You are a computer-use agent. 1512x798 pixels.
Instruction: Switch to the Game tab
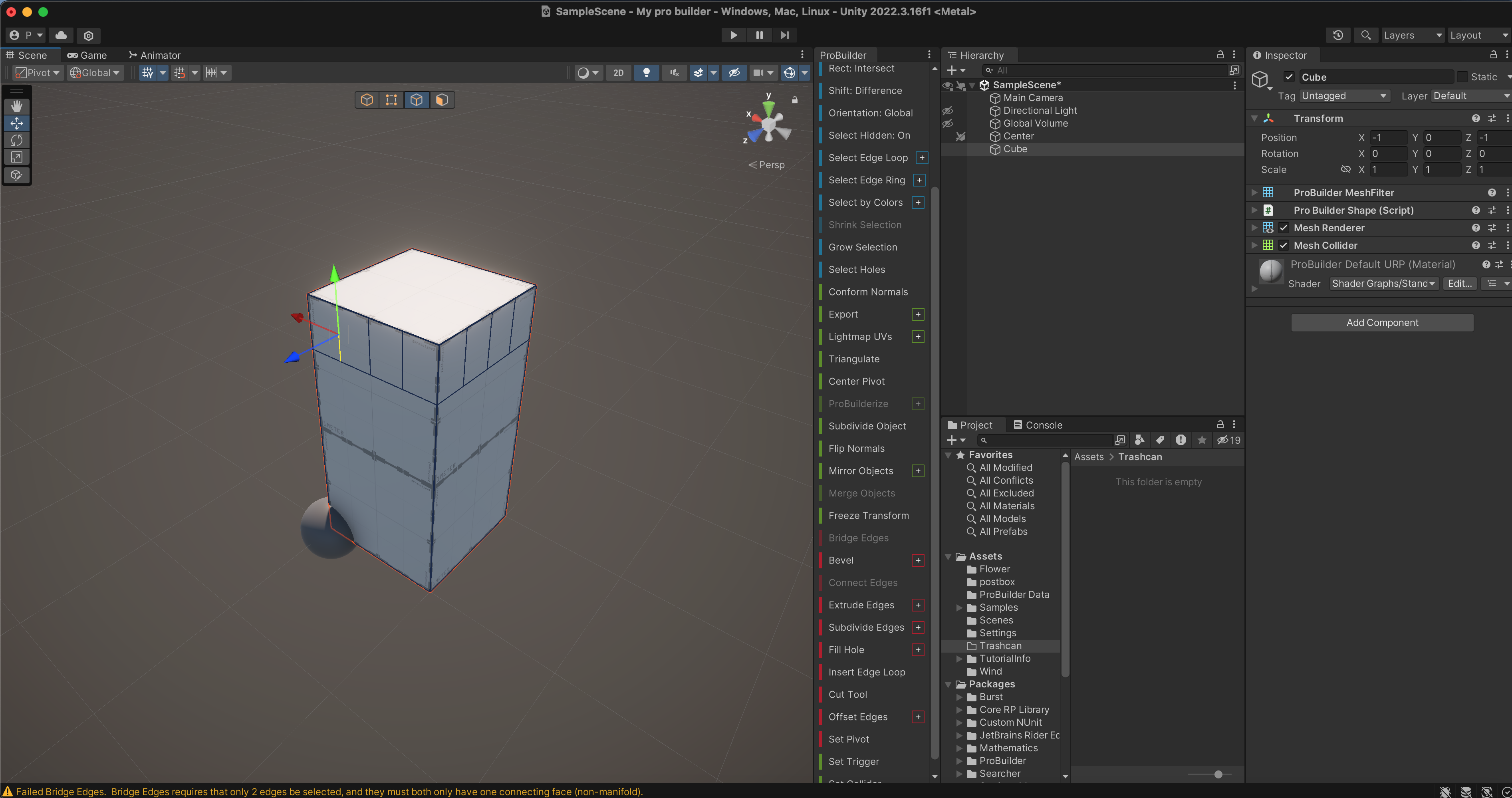[x=87, y=55]
